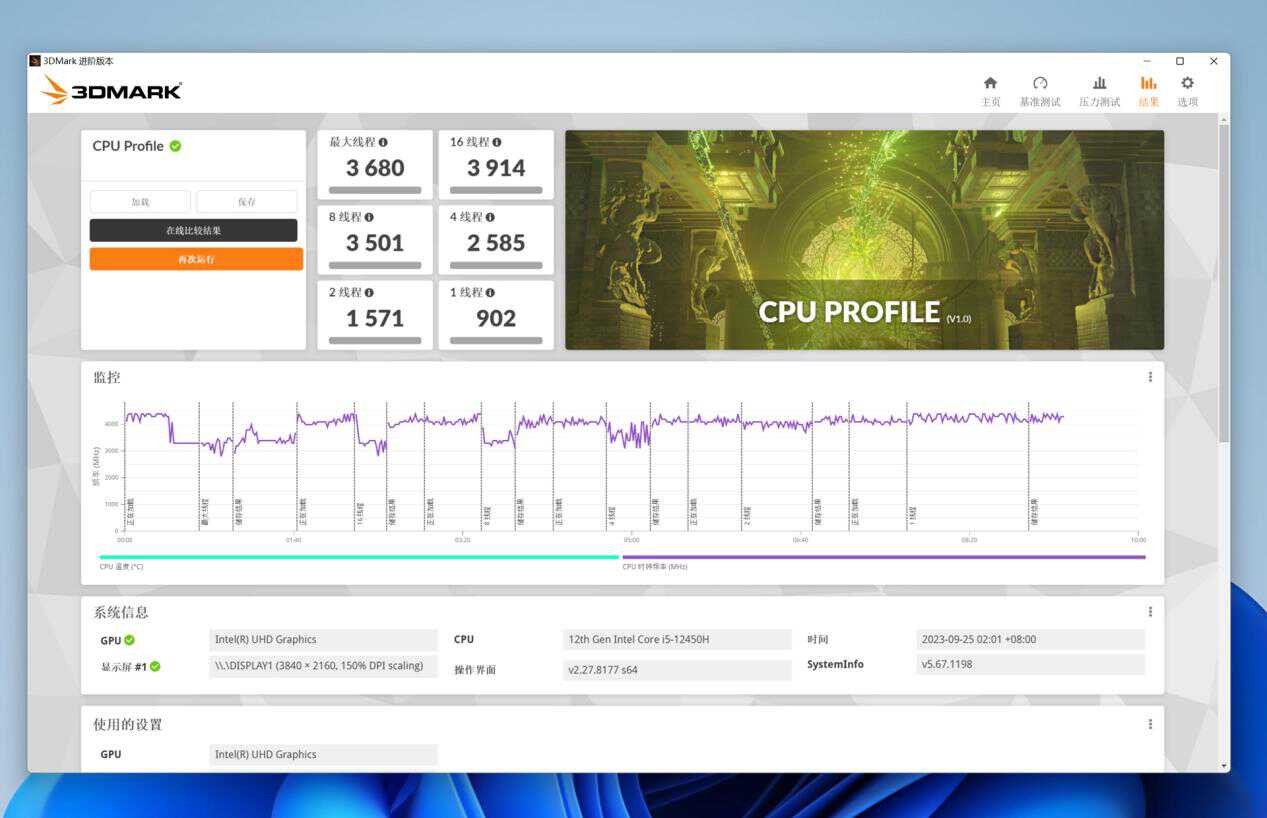Click the 3DMark app icon in the title bar
This screenshot has width=1267, height=818.
coord(35,61)
